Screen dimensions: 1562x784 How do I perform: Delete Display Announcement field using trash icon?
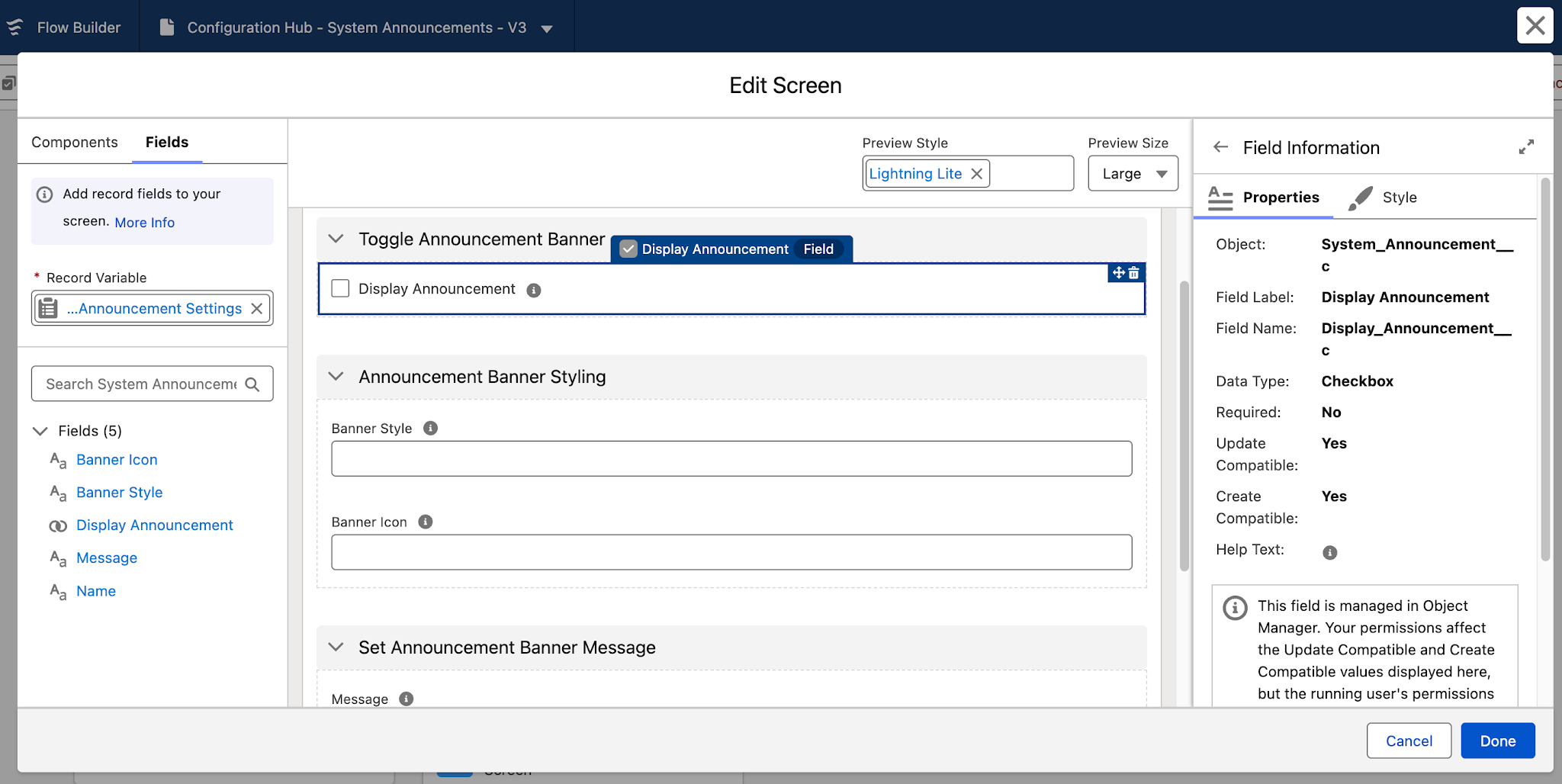tap(1135, 272)
